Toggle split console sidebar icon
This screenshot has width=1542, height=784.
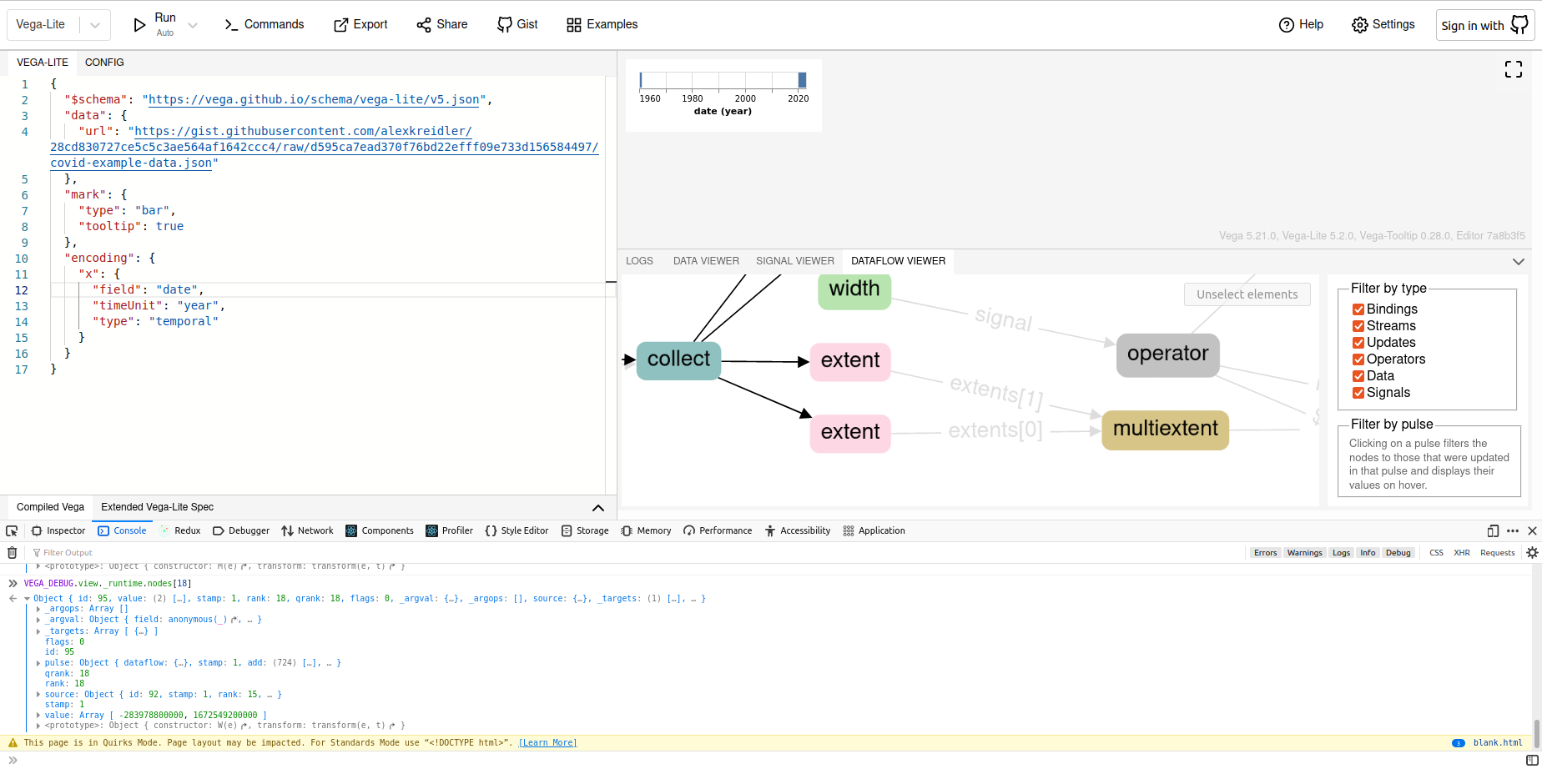coord(1532,761)
